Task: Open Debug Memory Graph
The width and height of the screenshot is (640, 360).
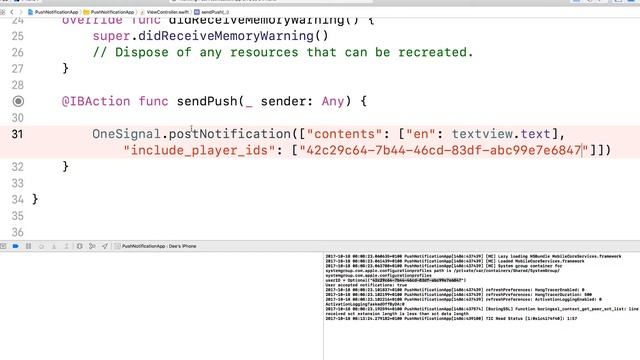Action: [92, 246]
